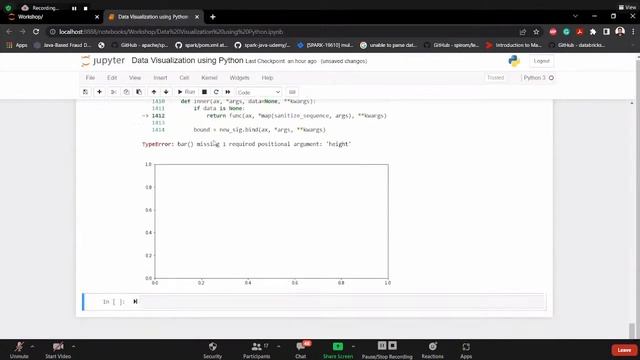Click the empty code cell input area

pos(343,302)
